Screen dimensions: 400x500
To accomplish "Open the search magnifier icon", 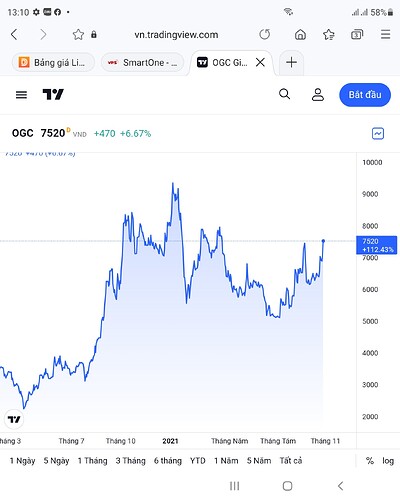I will pyautogui.click(x=284, y=94).
